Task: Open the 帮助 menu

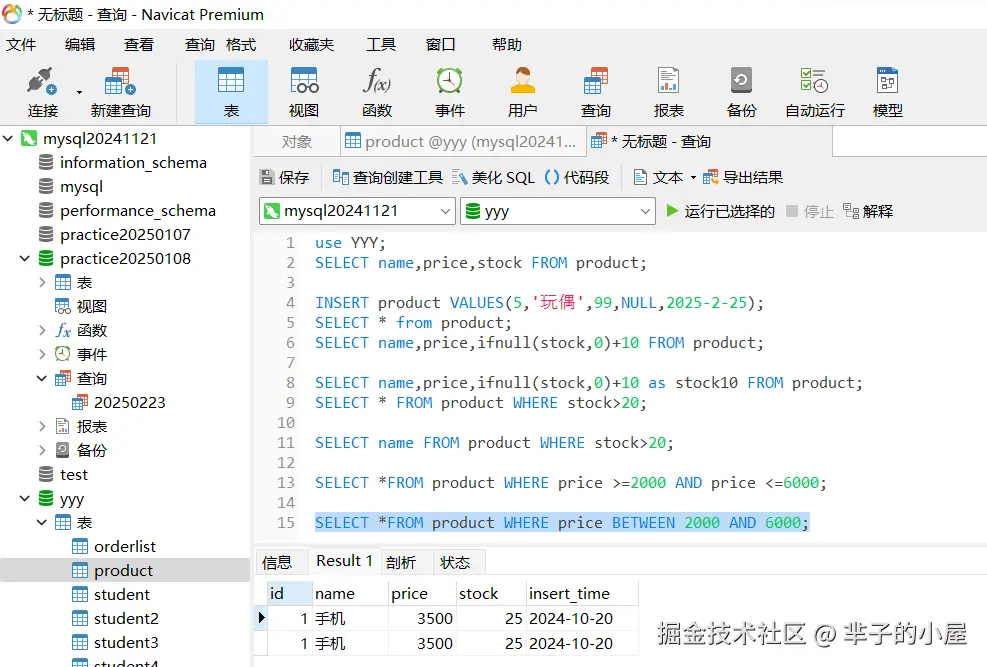Action: click(x=507, y=45)
